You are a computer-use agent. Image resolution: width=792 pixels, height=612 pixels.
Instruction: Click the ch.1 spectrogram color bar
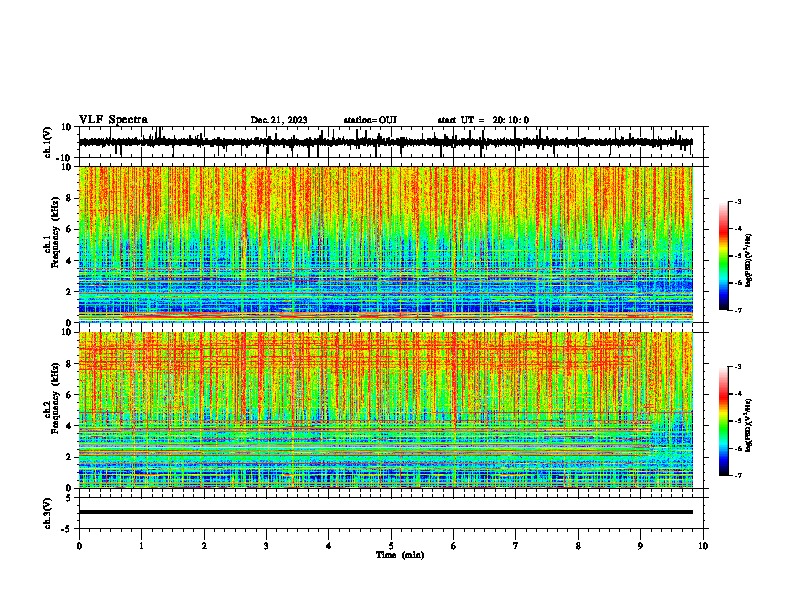[723, 256]
